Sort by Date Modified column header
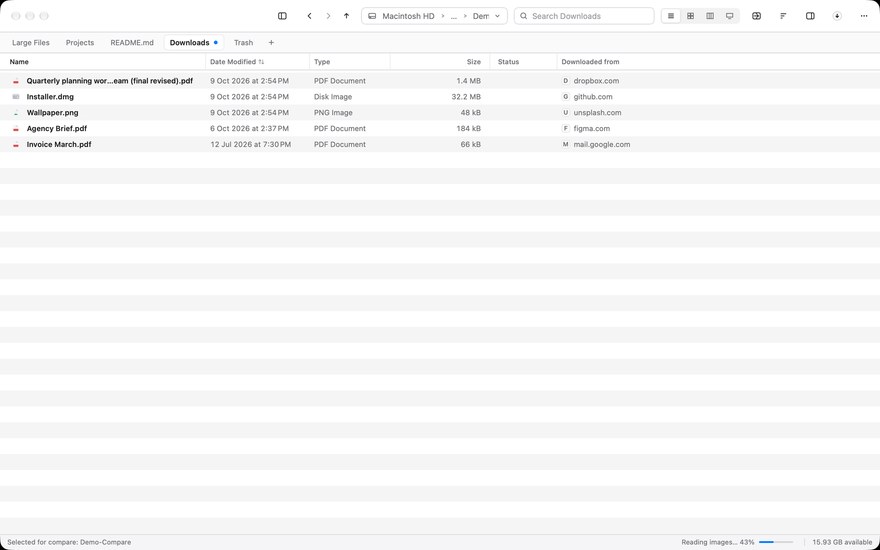 click(258, 62)
